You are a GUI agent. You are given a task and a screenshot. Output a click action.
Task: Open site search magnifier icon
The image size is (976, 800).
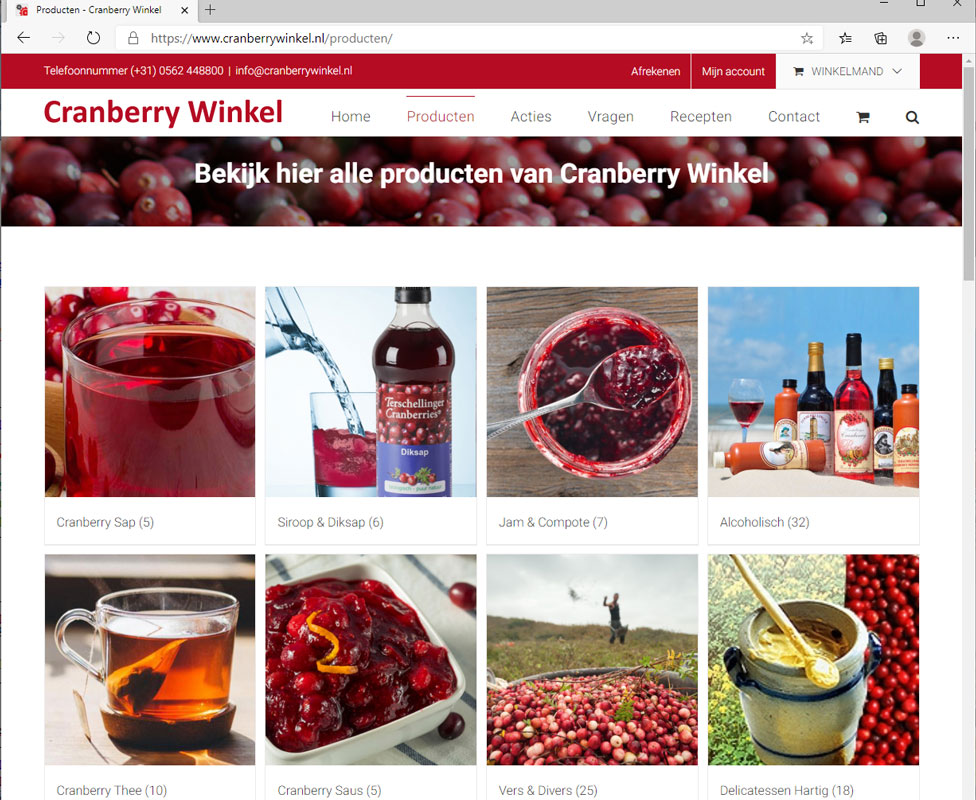(912, 117)
